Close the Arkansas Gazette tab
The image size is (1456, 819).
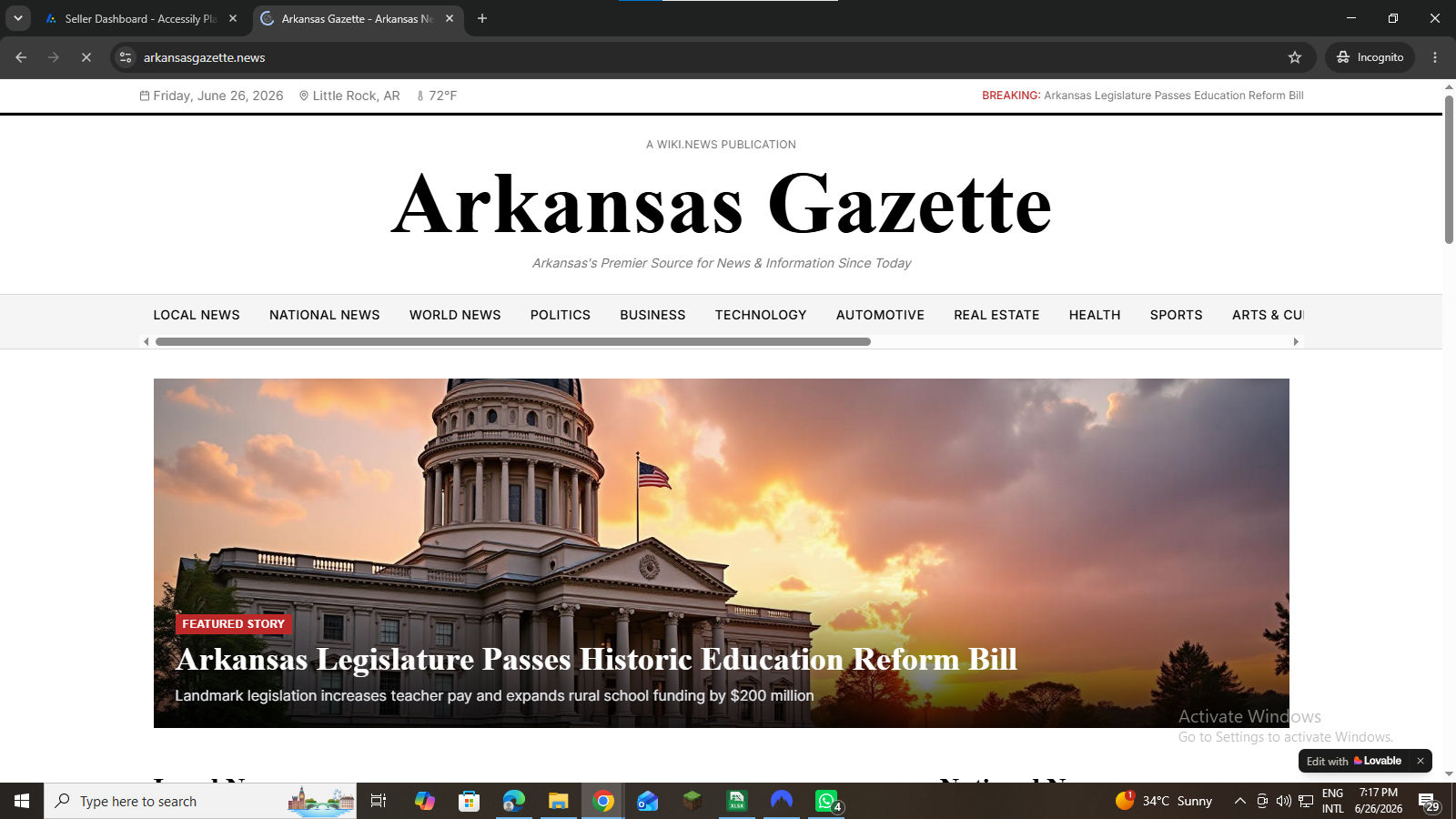(450, 18)
